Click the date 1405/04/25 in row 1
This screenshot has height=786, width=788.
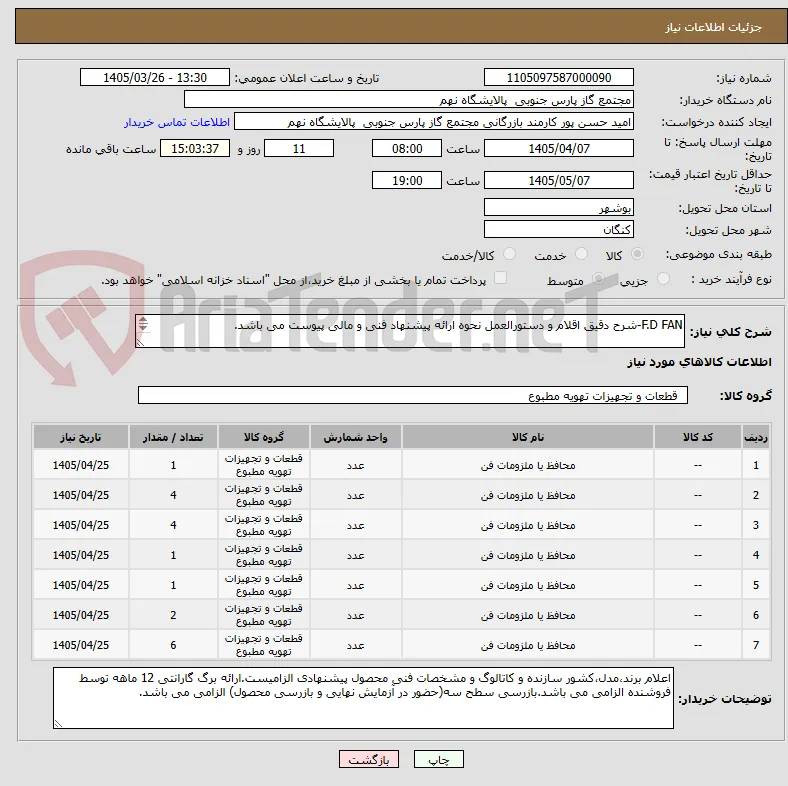click(81, 465)
